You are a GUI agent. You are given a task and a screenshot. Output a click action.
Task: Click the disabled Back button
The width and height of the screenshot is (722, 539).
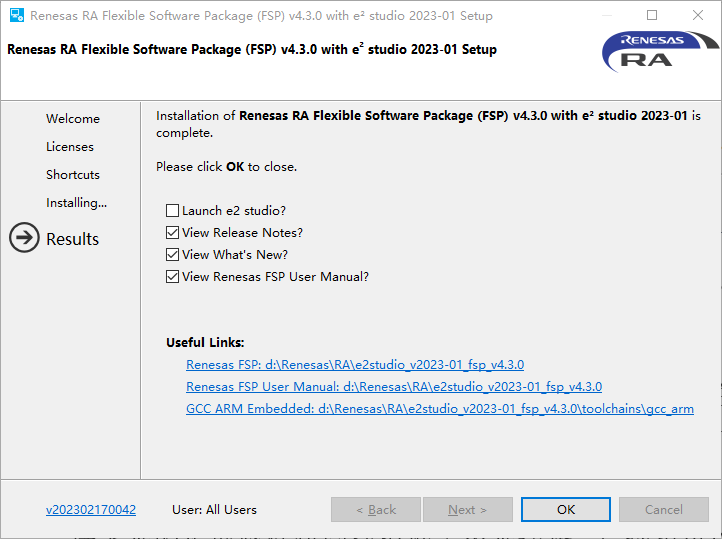(376, 510)
